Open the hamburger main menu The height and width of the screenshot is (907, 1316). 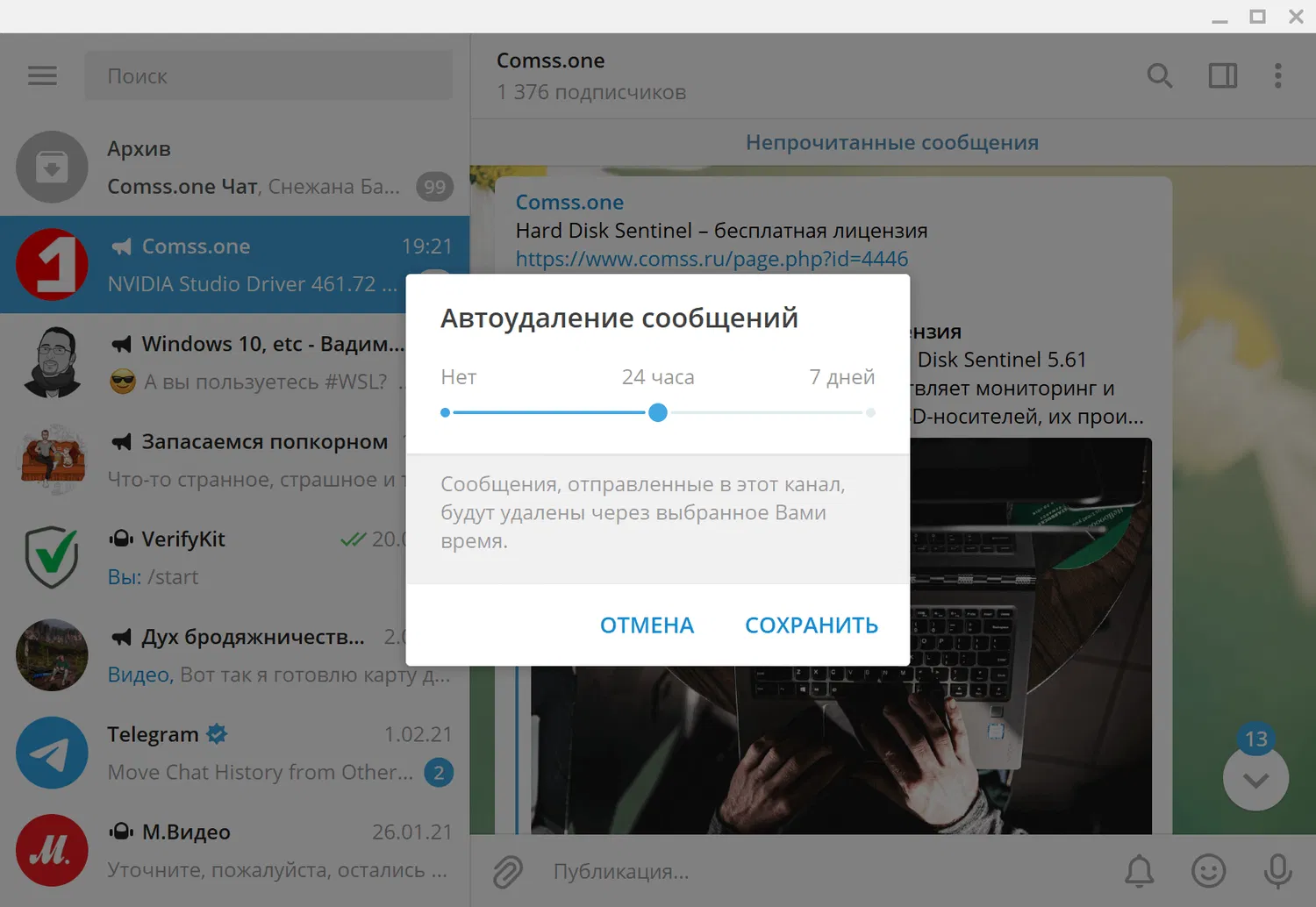(42, 76)
